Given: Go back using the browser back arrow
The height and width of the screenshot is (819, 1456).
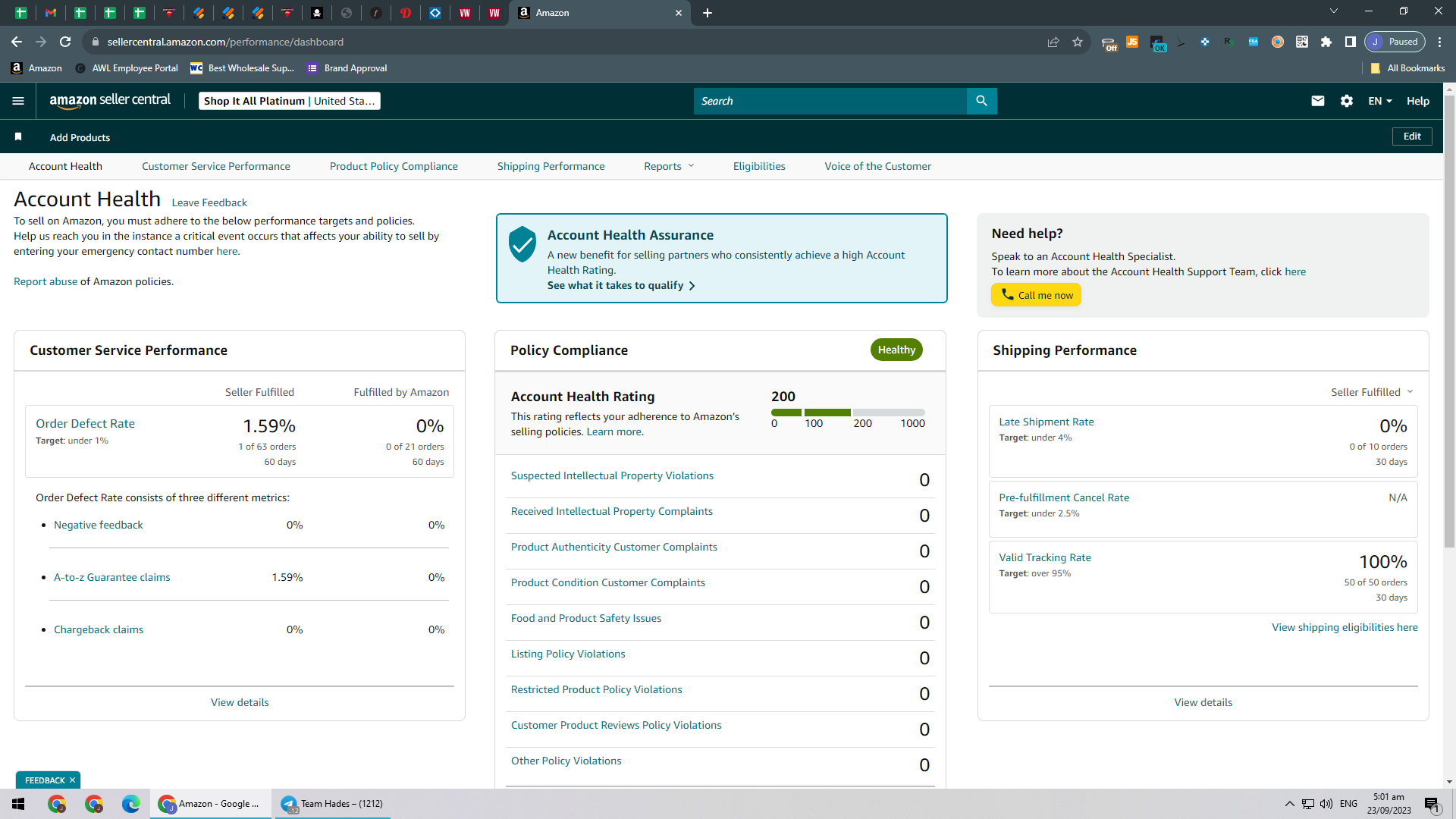Looking at the screenshot, I should pyautogui.click(x=16, y=42).
